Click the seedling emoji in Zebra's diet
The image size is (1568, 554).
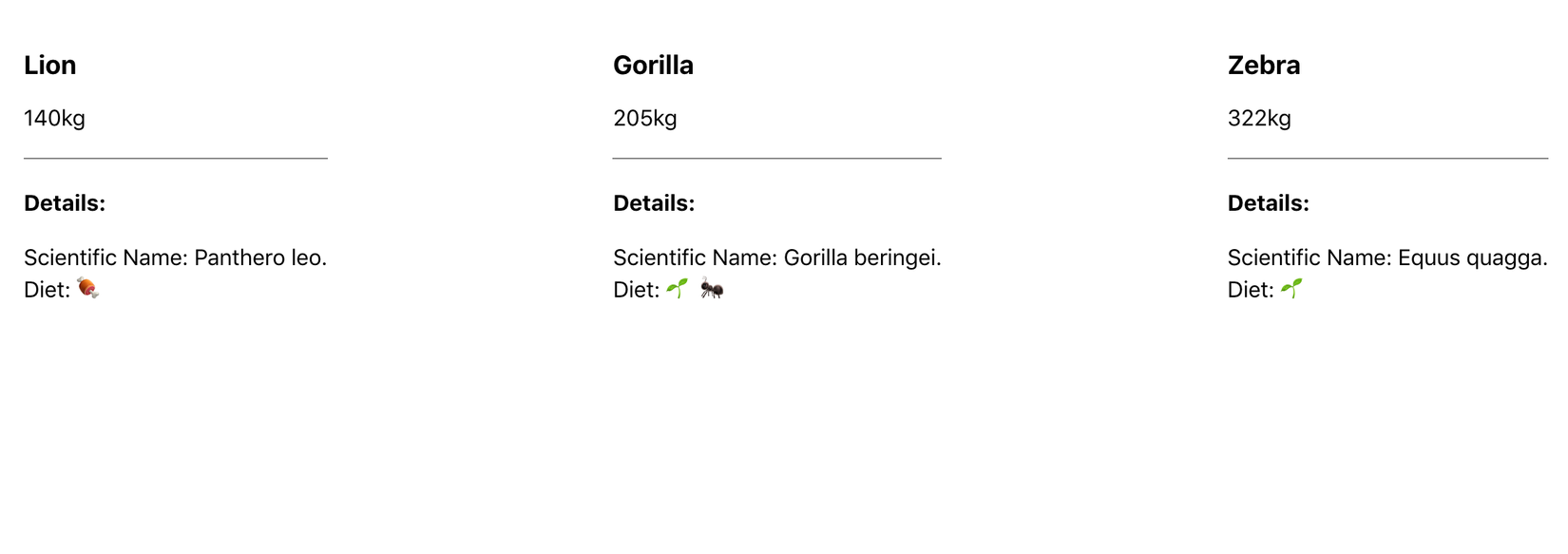point(1291,288)
